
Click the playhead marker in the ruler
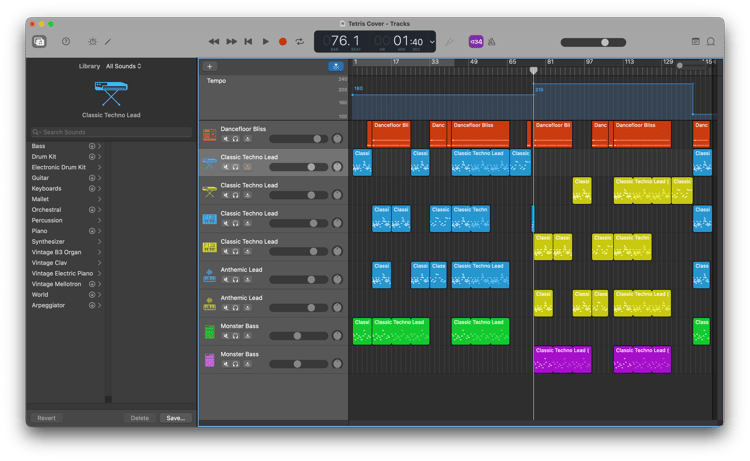coord(533,71)
